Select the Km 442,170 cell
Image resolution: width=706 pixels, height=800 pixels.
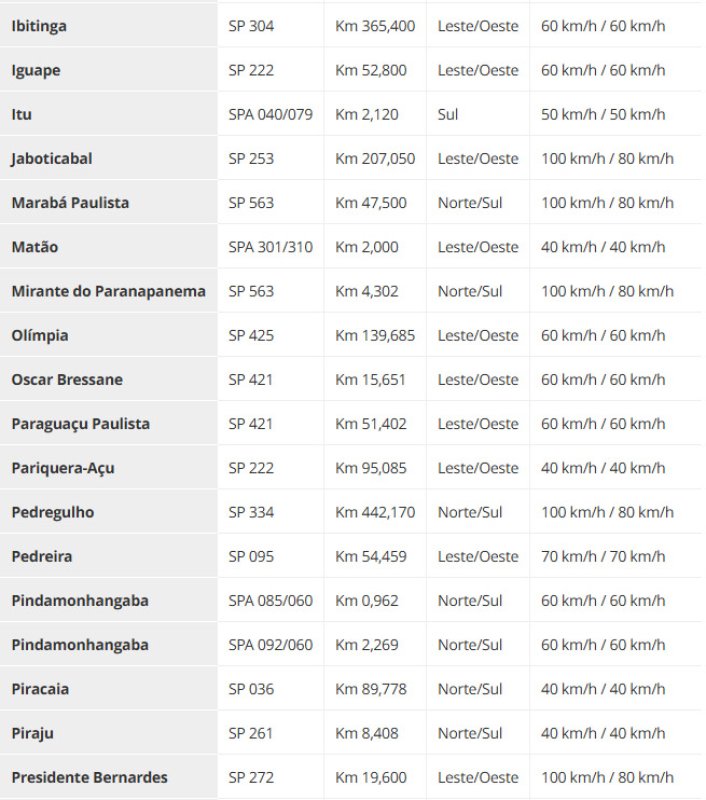pyautogui.click(x=375, y=512)
